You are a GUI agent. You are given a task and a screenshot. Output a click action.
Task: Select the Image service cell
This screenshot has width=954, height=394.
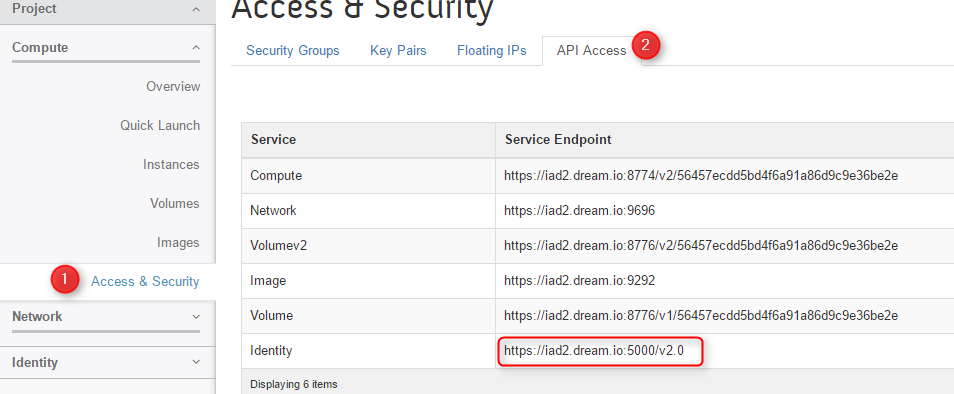[369, 281]
